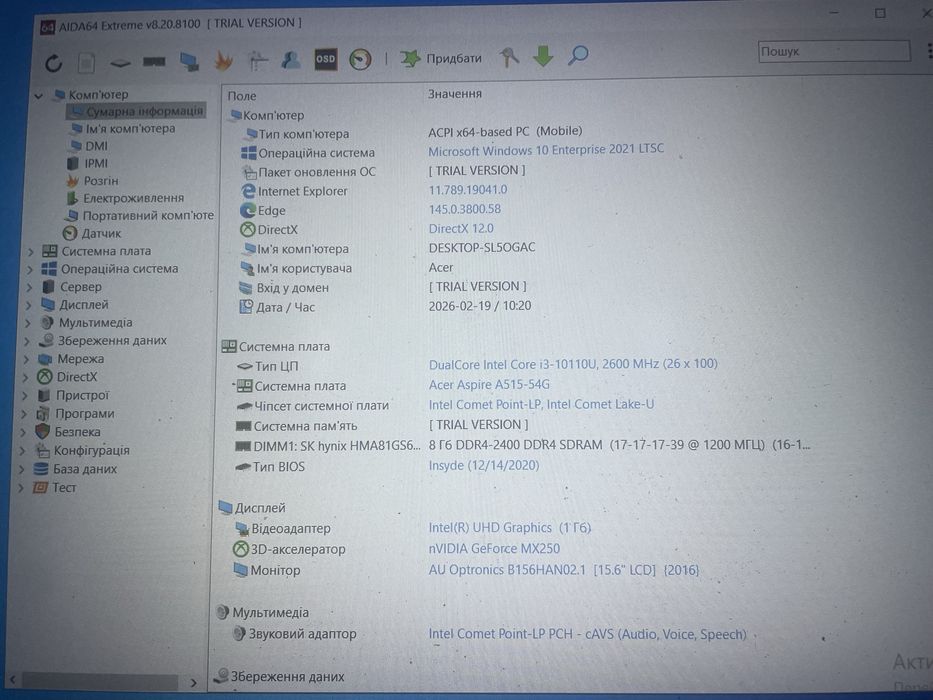This screenshot has width=933, height=700.
Task: Expand the DirectX tree node
Action: 25,378
